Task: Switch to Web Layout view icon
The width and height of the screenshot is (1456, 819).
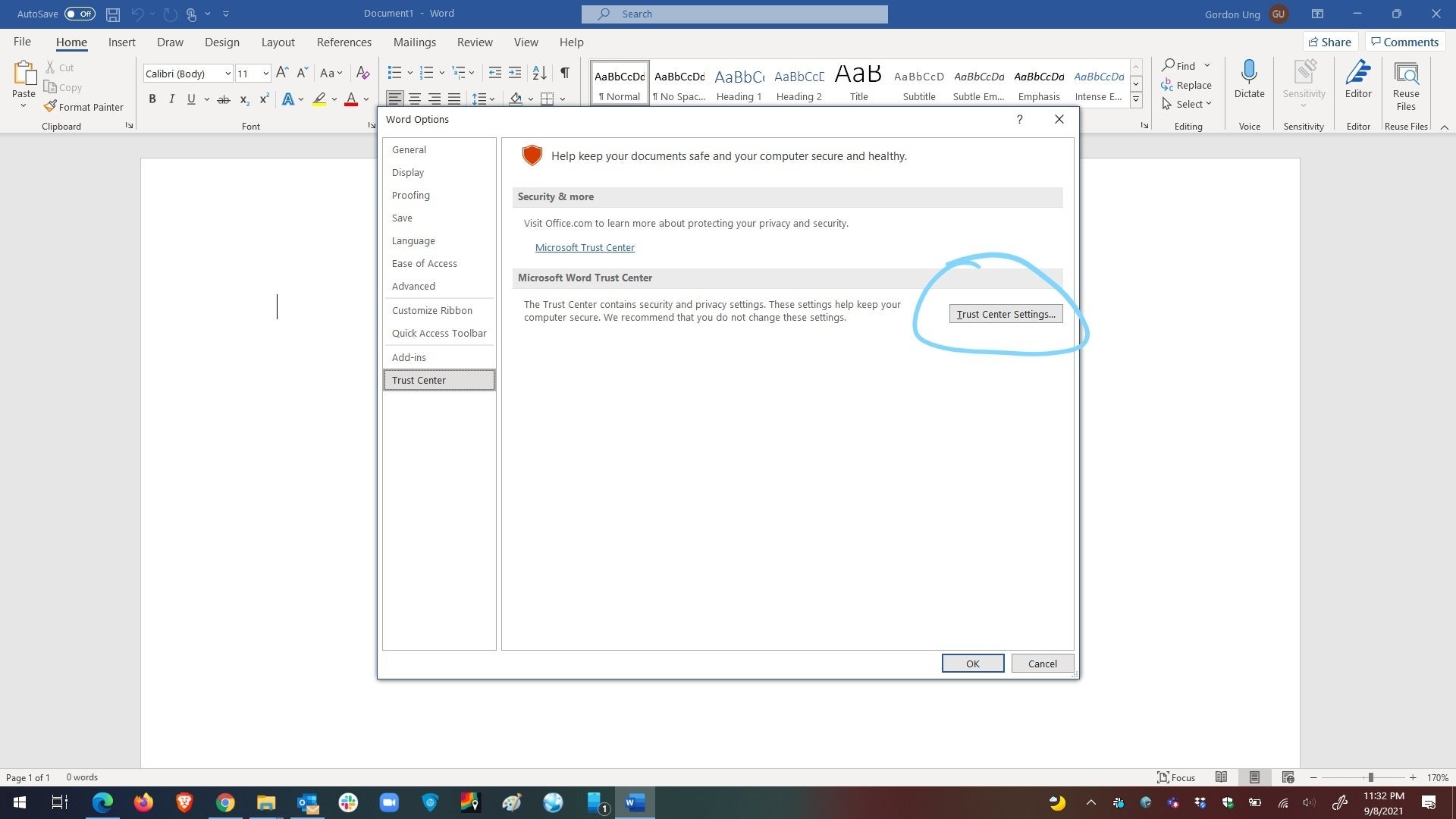Action: (x=1288, y=777)
